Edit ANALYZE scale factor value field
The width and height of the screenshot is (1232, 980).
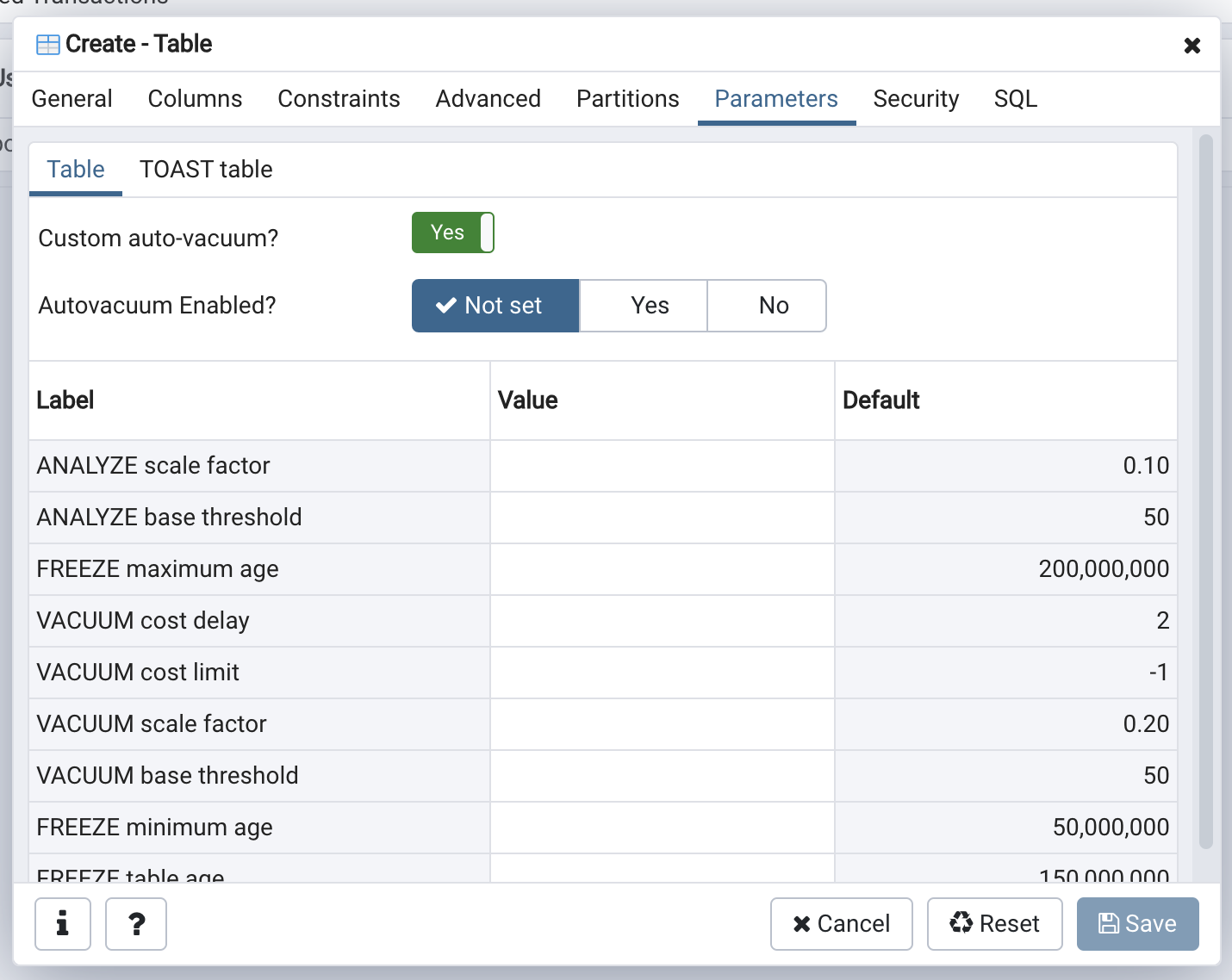tap(662, 466)
